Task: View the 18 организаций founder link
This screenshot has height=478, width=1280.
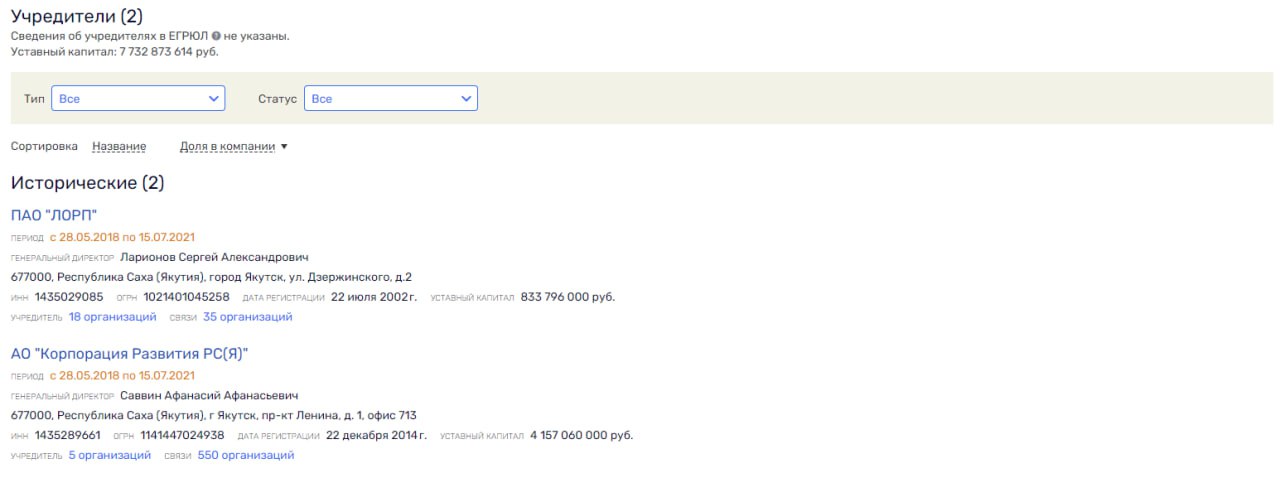Action: [x=112, y=317]
